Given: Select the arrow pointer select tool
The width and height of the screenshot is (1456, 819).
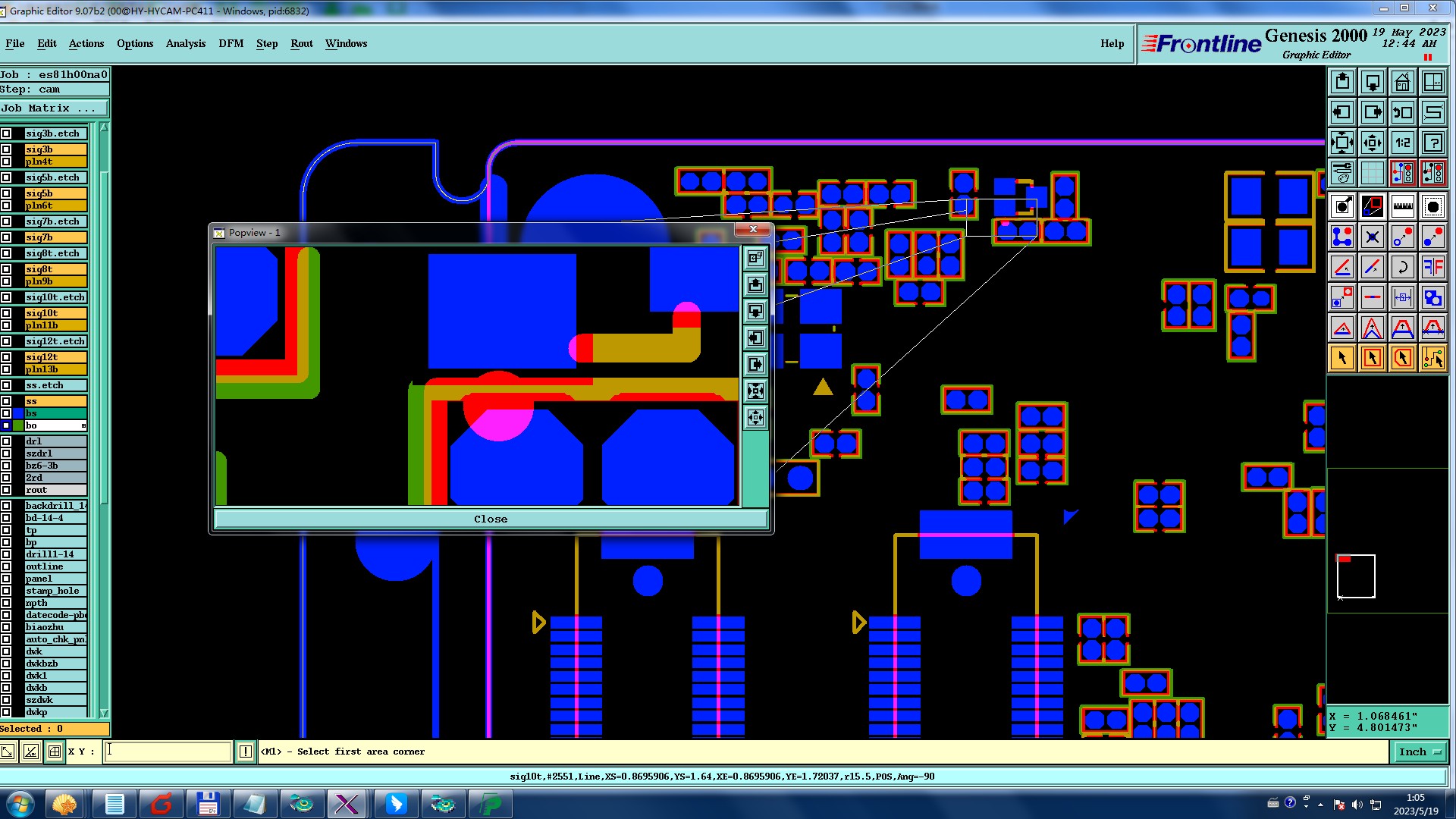Looking at the screenshot, I should [1342, 358].
